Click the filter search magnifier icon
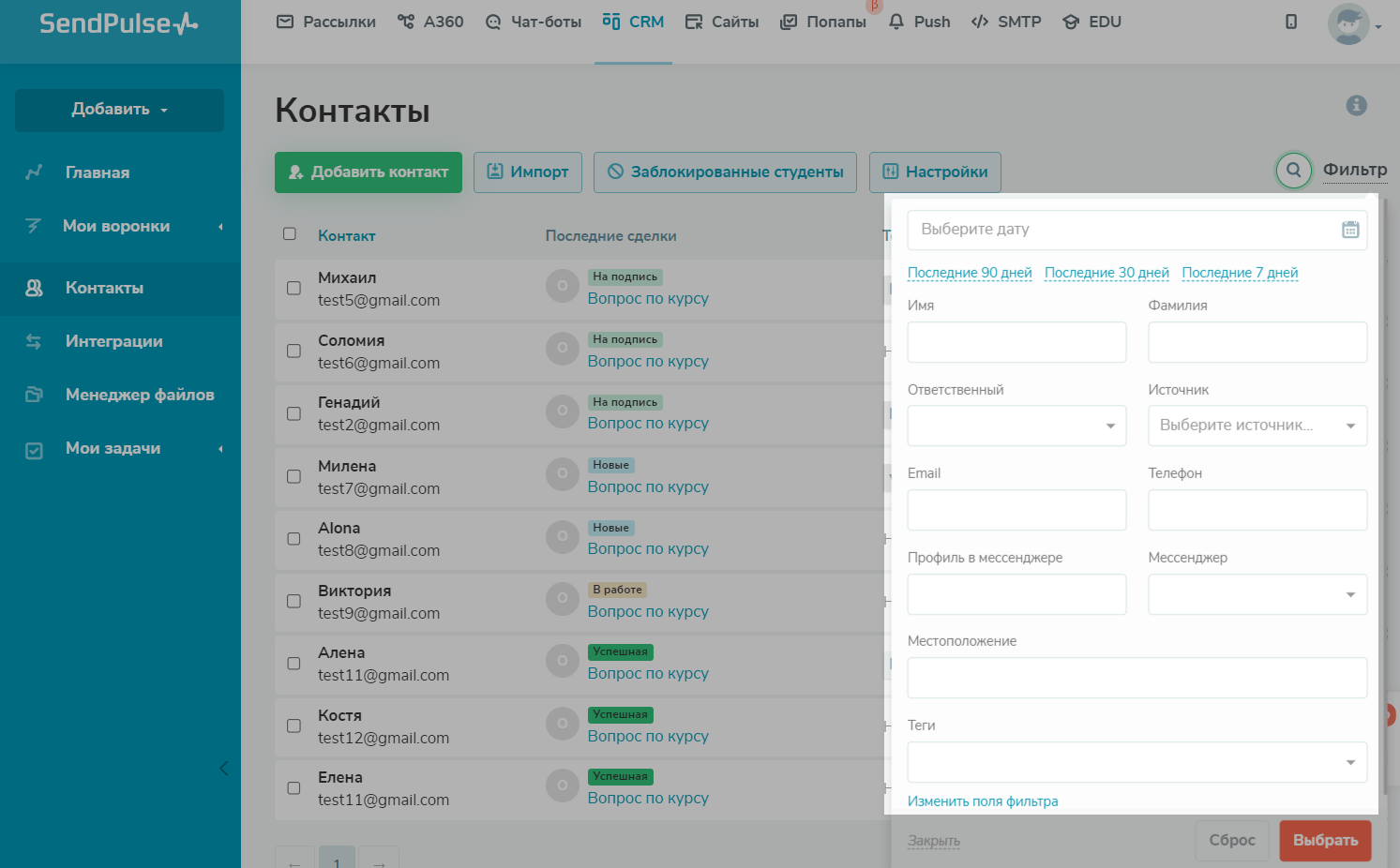Screen dimensions: 1400x868 1293,171
